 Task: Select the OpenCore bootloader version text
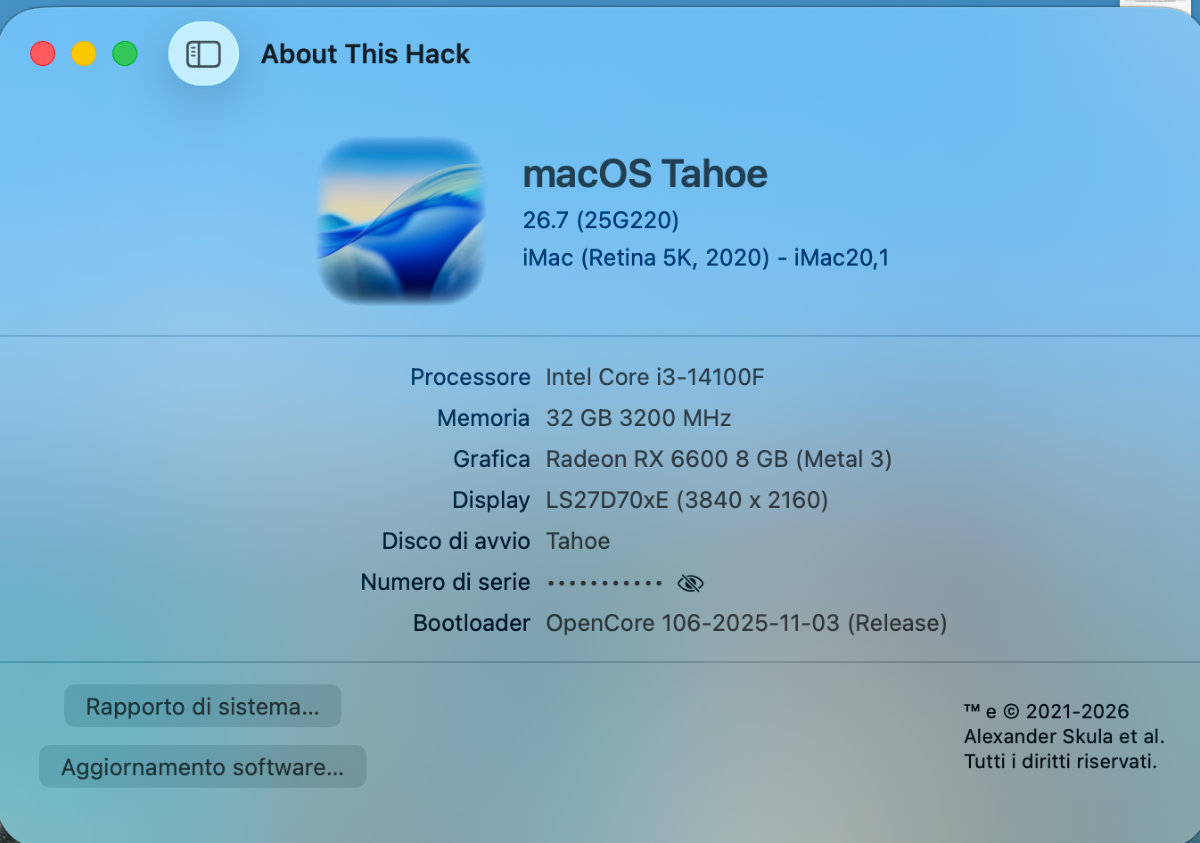(x=746, y=623)
